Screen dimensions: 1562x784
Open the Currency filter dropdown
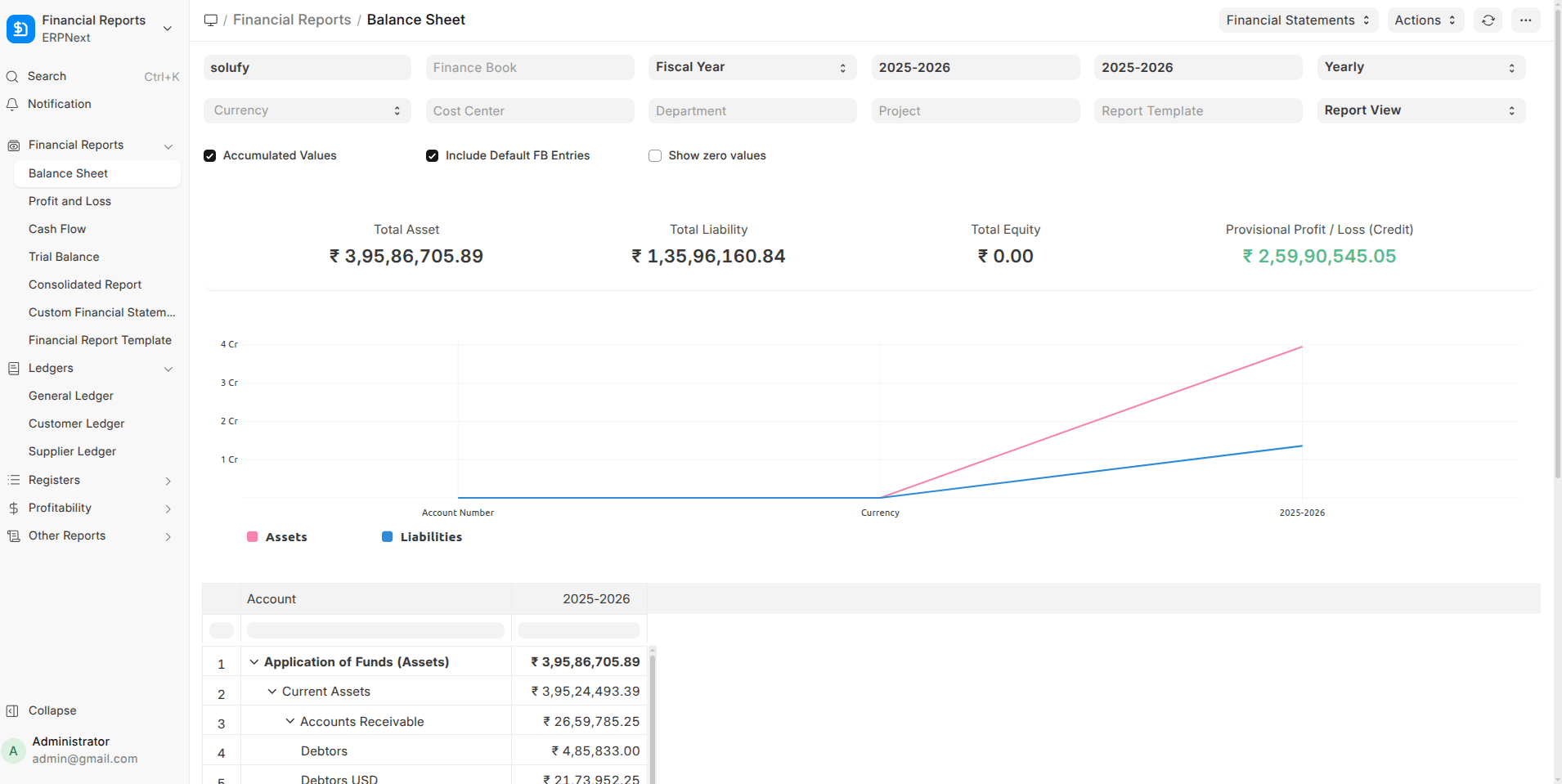(307, 111)
